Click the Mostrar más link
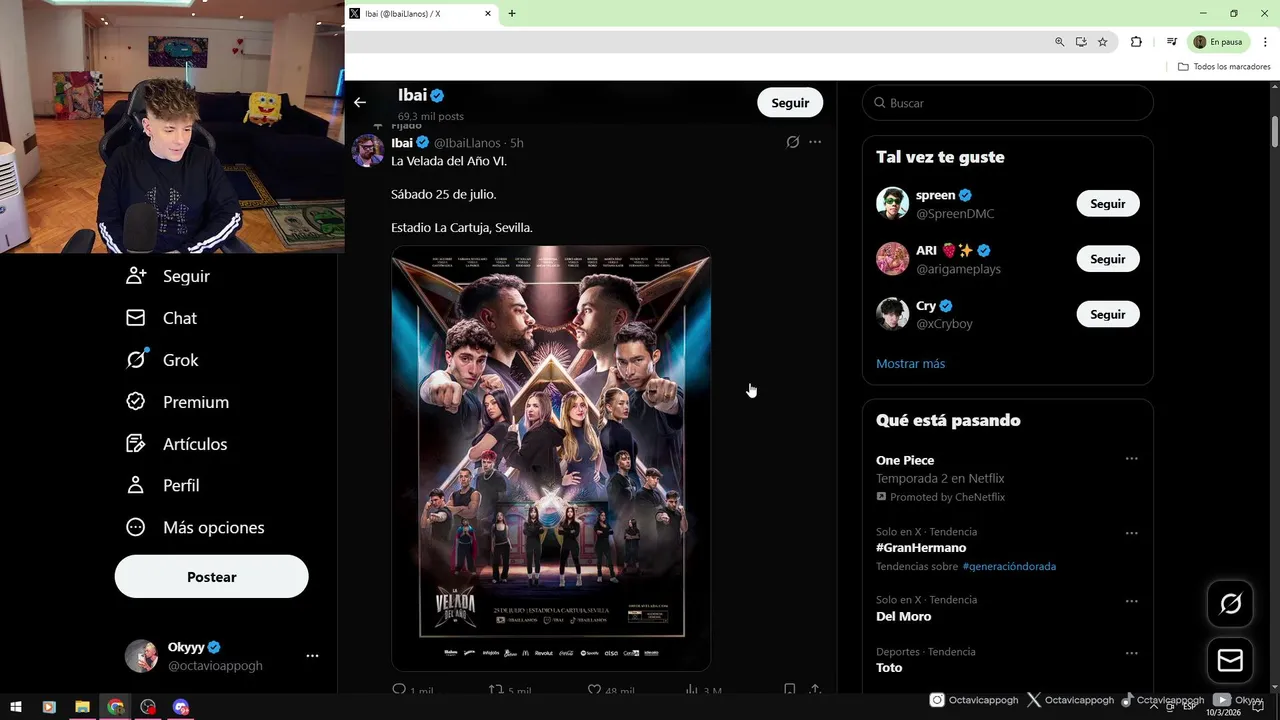The image size is (1280, 720). pos(911,363)
